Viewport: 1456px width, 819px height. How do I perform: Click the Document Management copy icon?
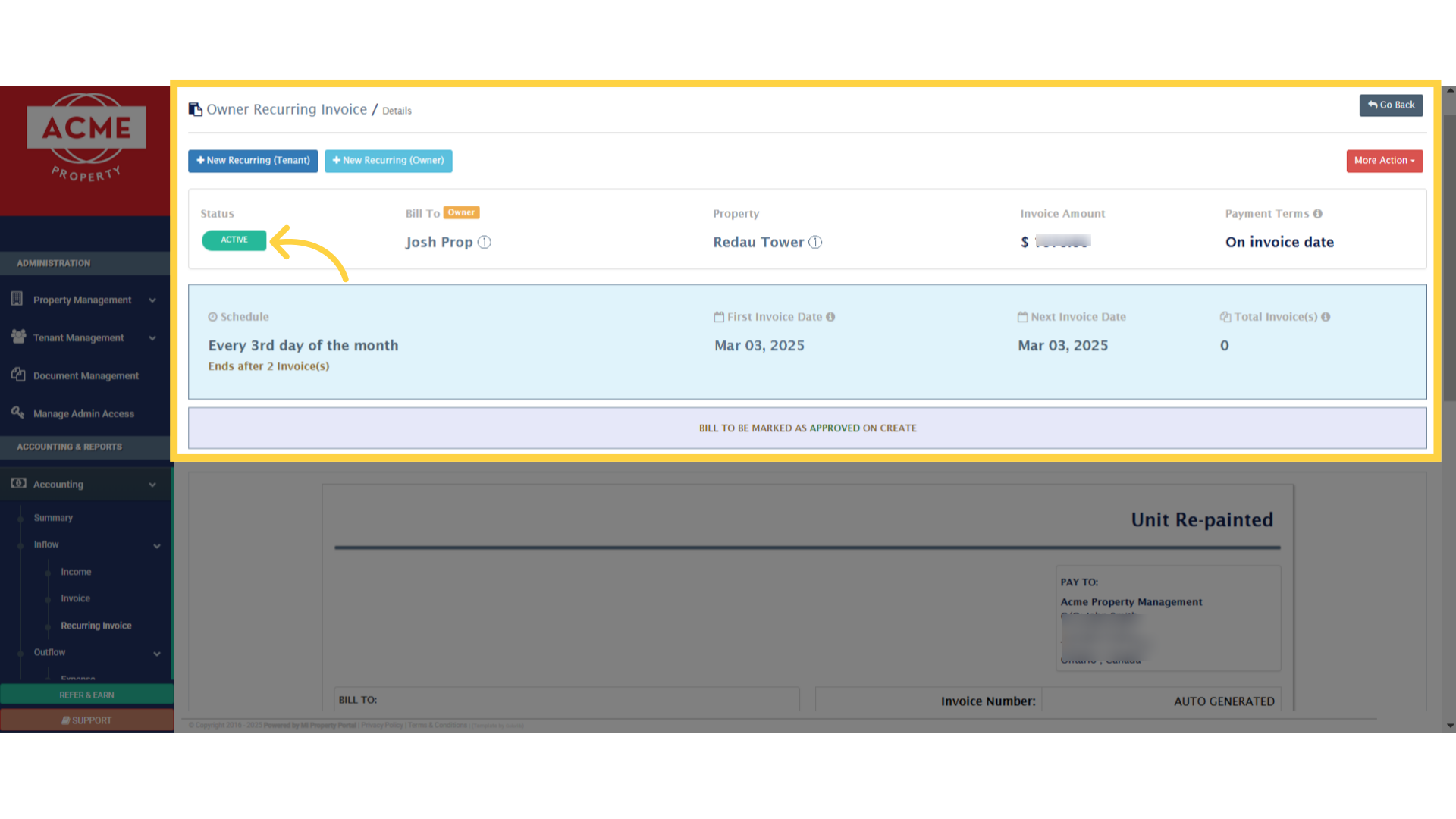(x=18, y=375)
